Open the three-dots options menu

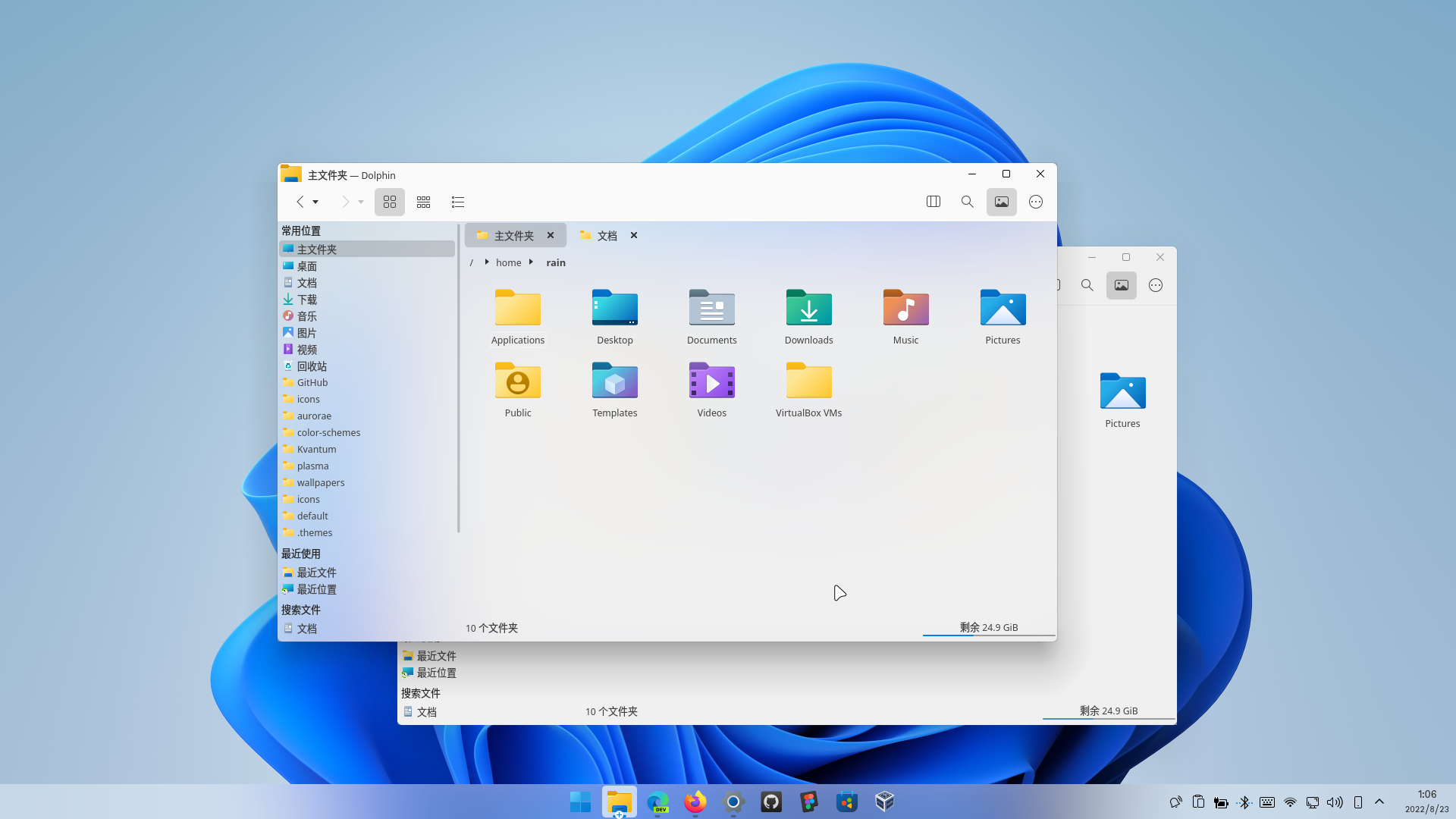coord(1035,202)
